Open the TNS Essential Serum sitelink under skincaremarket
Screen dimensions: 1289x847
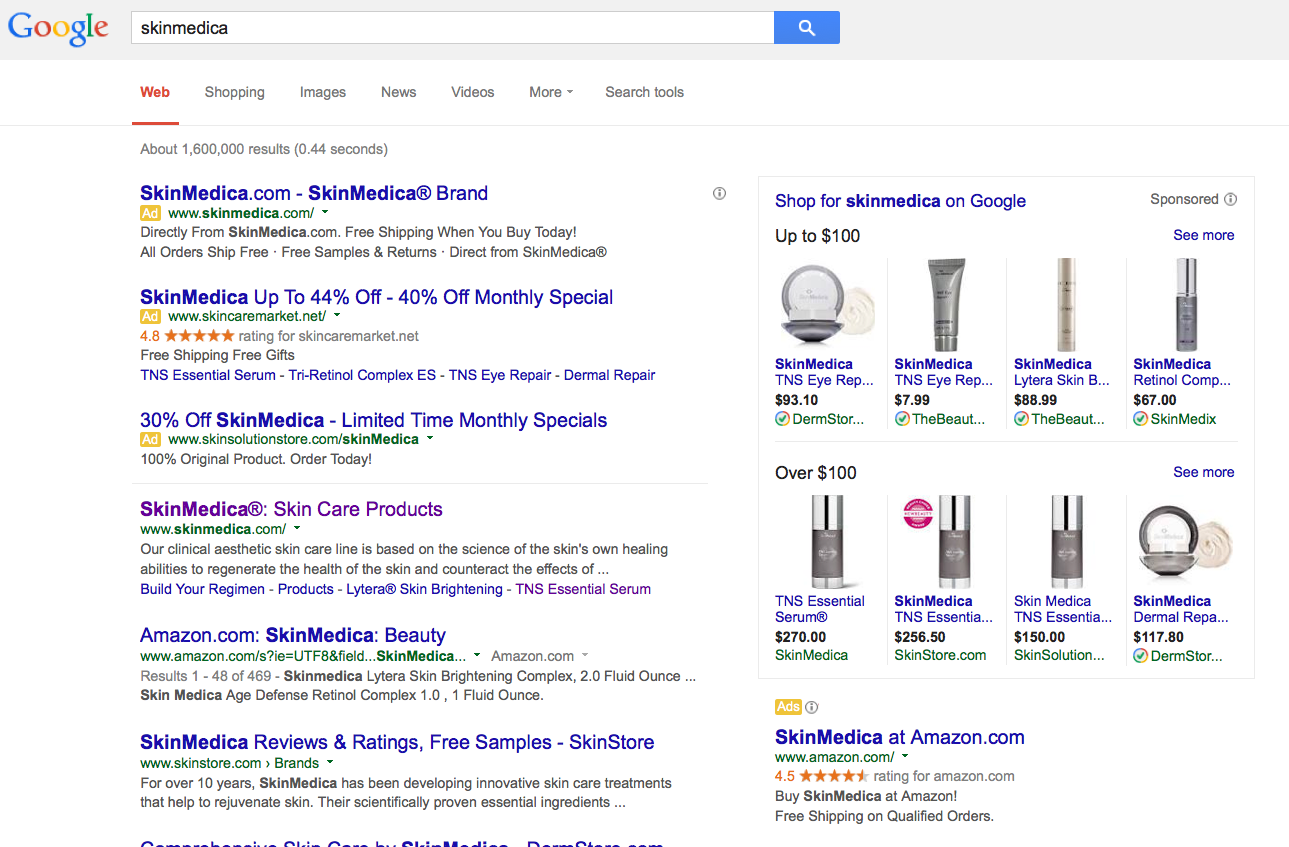[x=207, y=375]
